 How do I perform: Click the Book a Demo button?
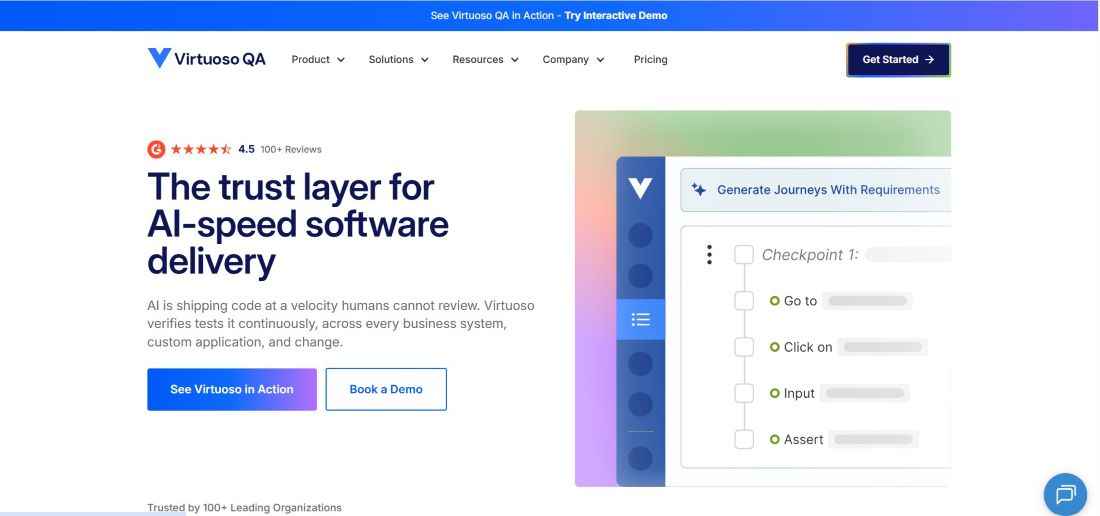(x=386, y=389)
